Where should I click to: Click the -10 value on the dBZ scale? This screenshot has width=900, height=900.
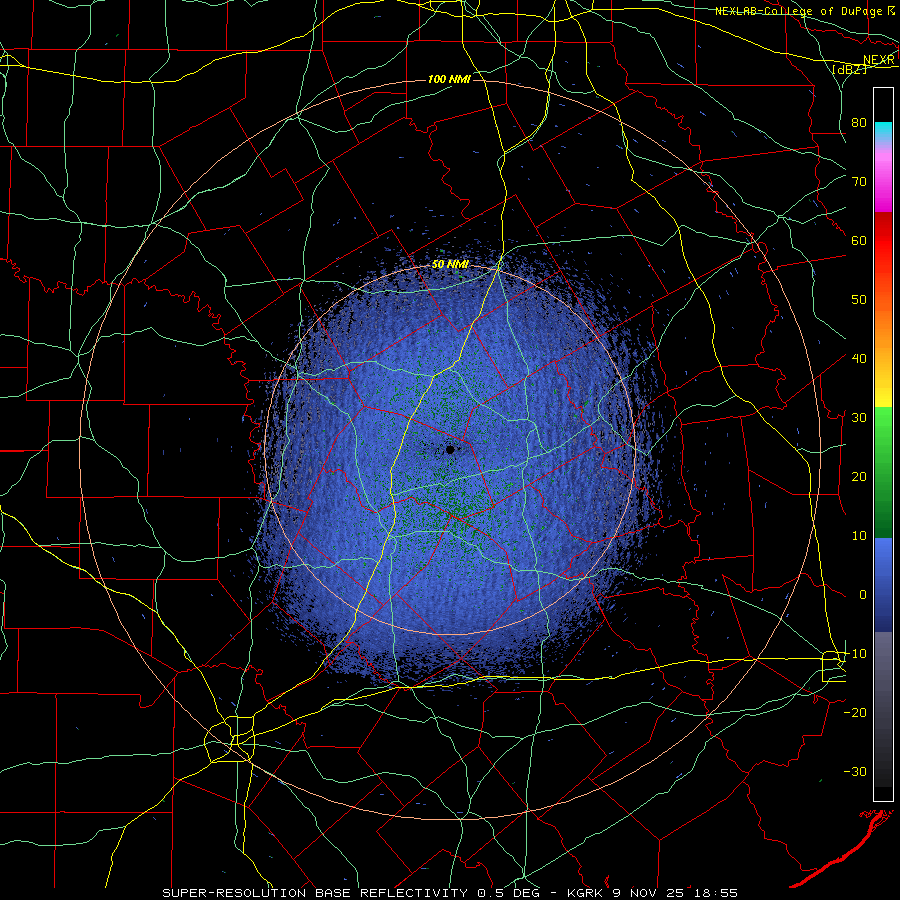point(855,654)
